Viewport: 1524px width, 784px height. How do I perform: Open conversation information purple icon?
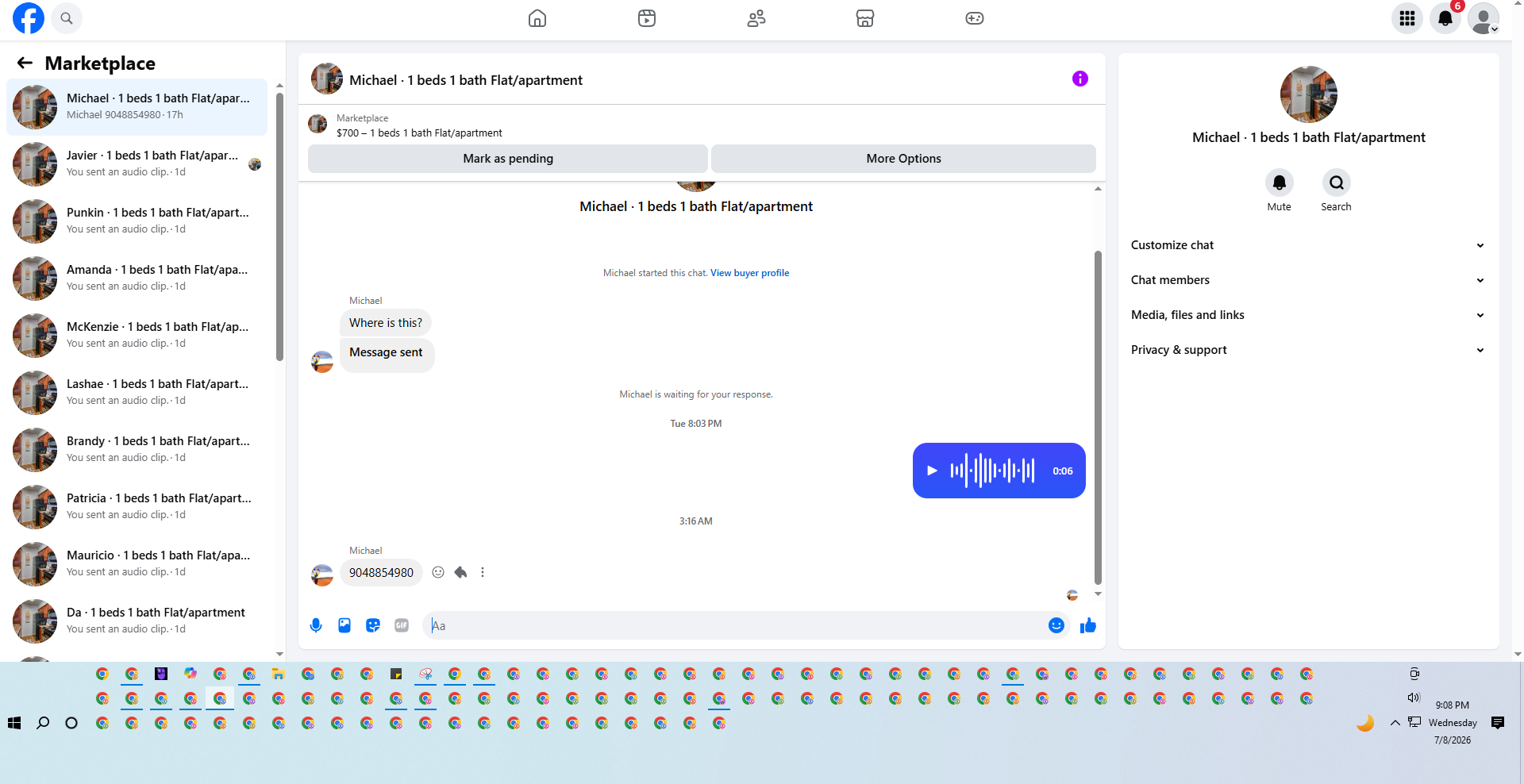[1080, 79]
